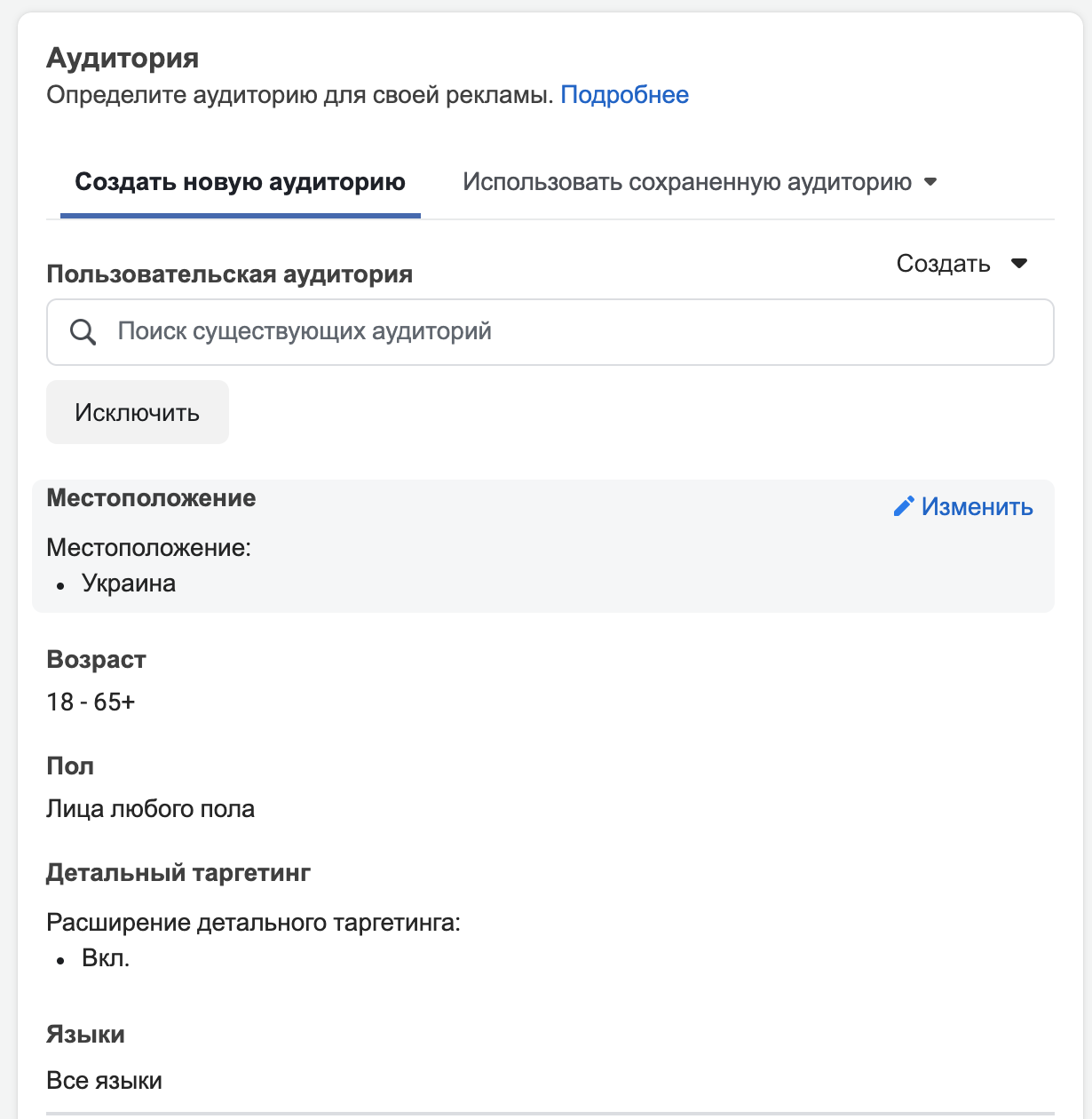
Task: Select the Пользовательская аудитория label
Action: tap(229, 274)
